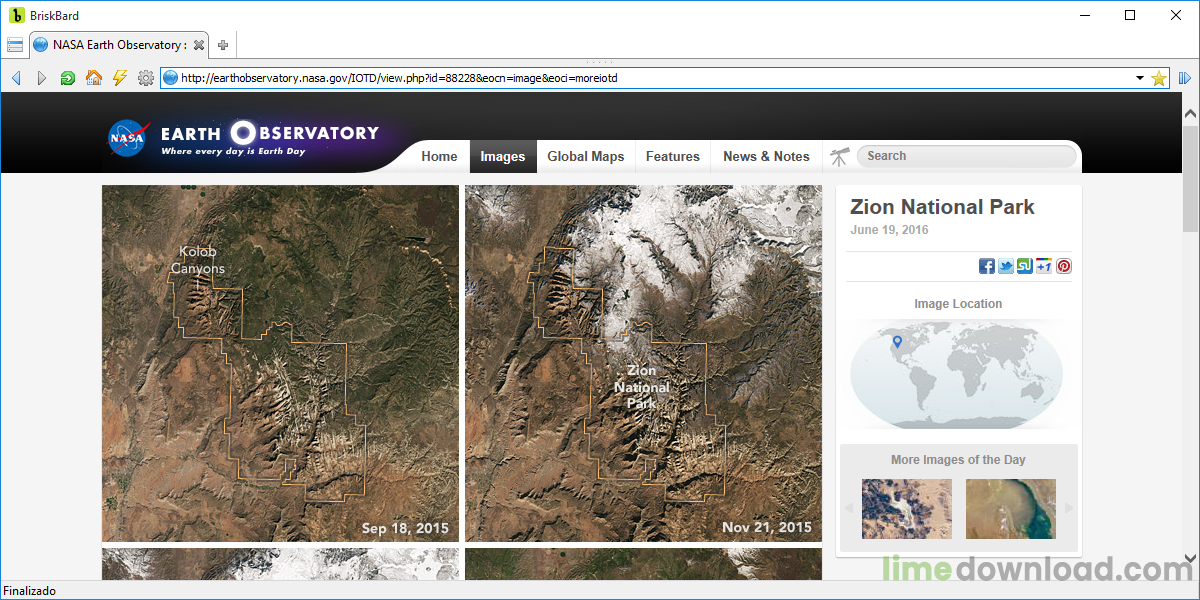The height and width of the screenshot is (600, 1200).
Task: Click the NASA meatball logo
Action: 128,139
